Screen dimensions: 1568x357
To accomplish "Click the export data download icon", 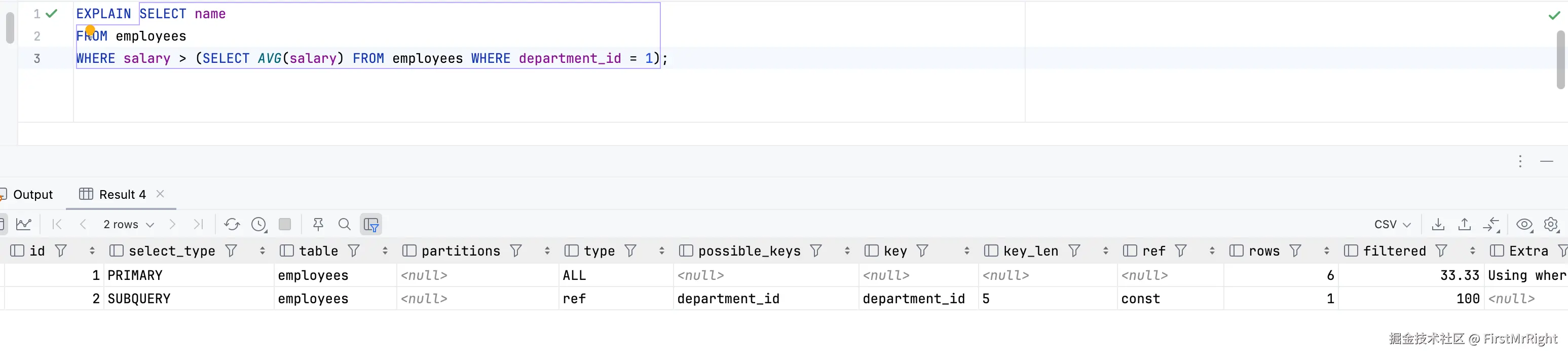I will coord(1438,224).
